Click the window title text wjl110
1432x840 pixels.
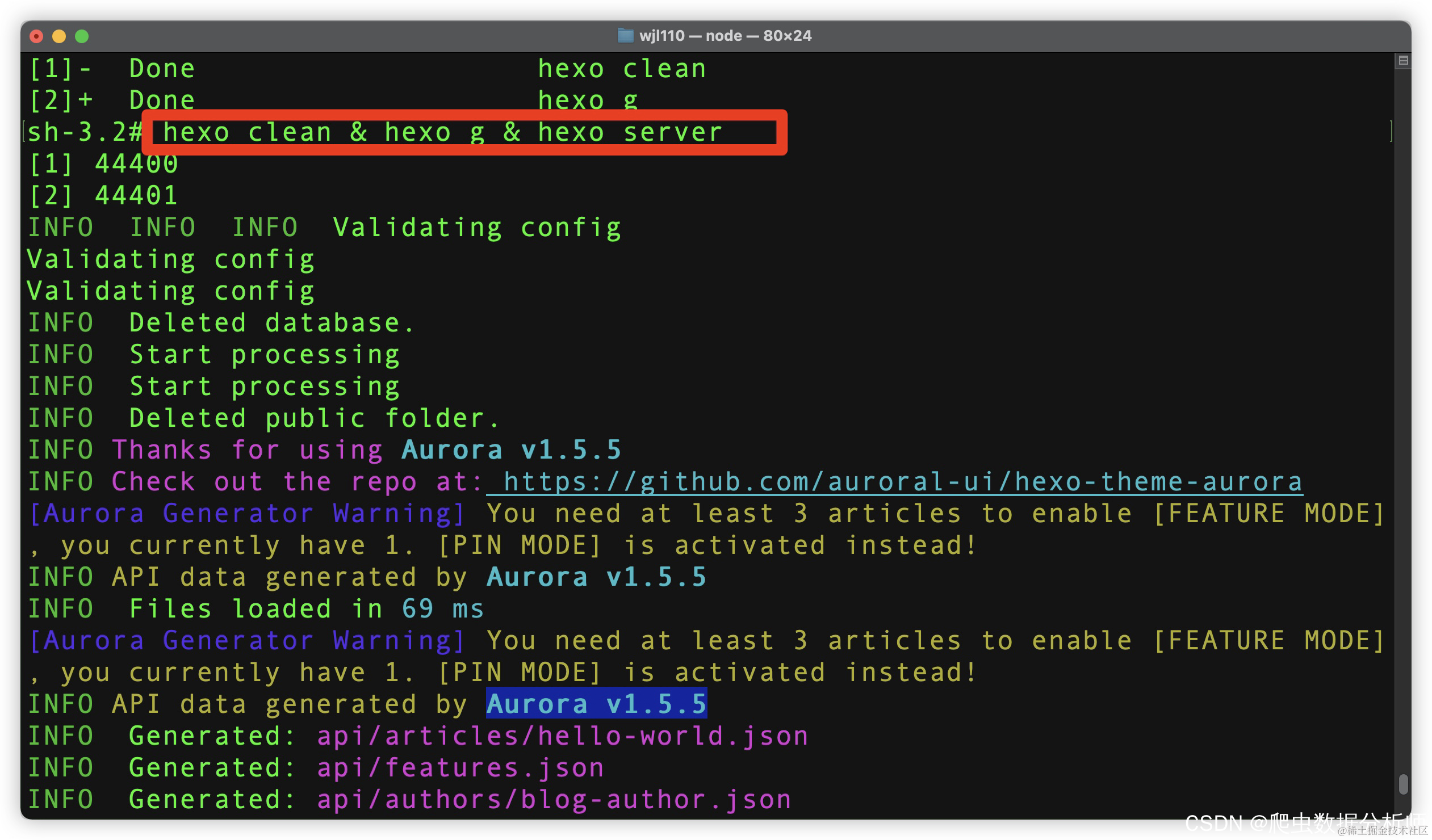(661, 36)
